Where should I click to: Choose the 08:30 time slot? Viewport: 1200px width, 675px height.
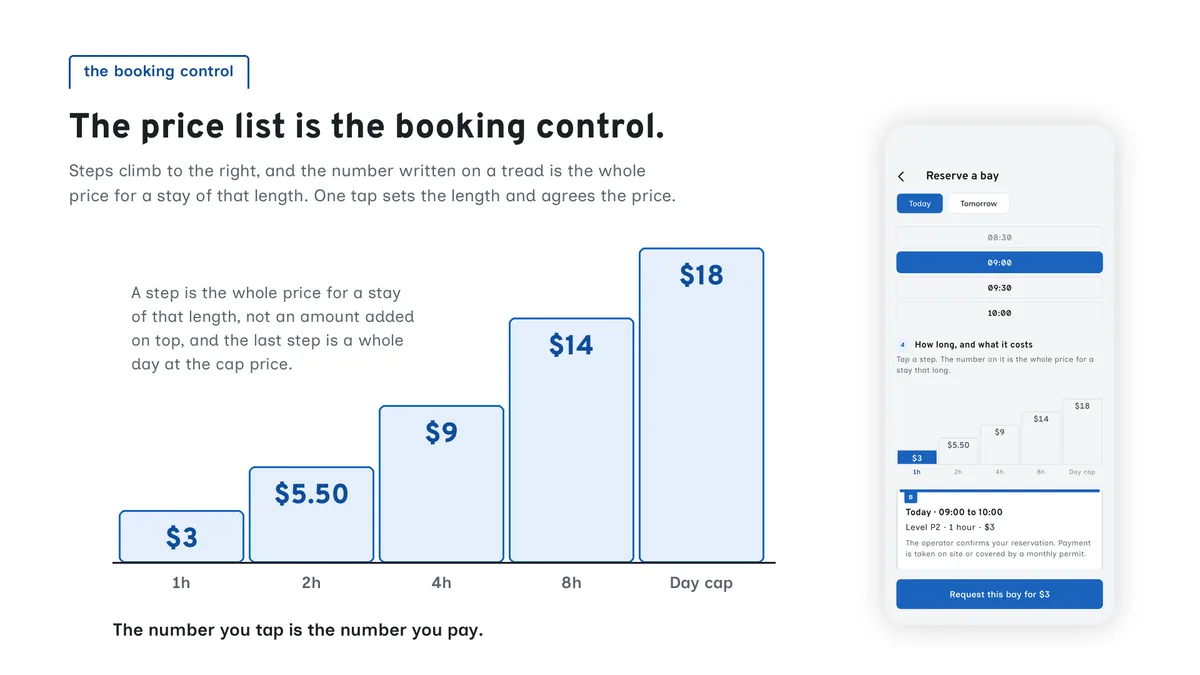coord(999,238)
